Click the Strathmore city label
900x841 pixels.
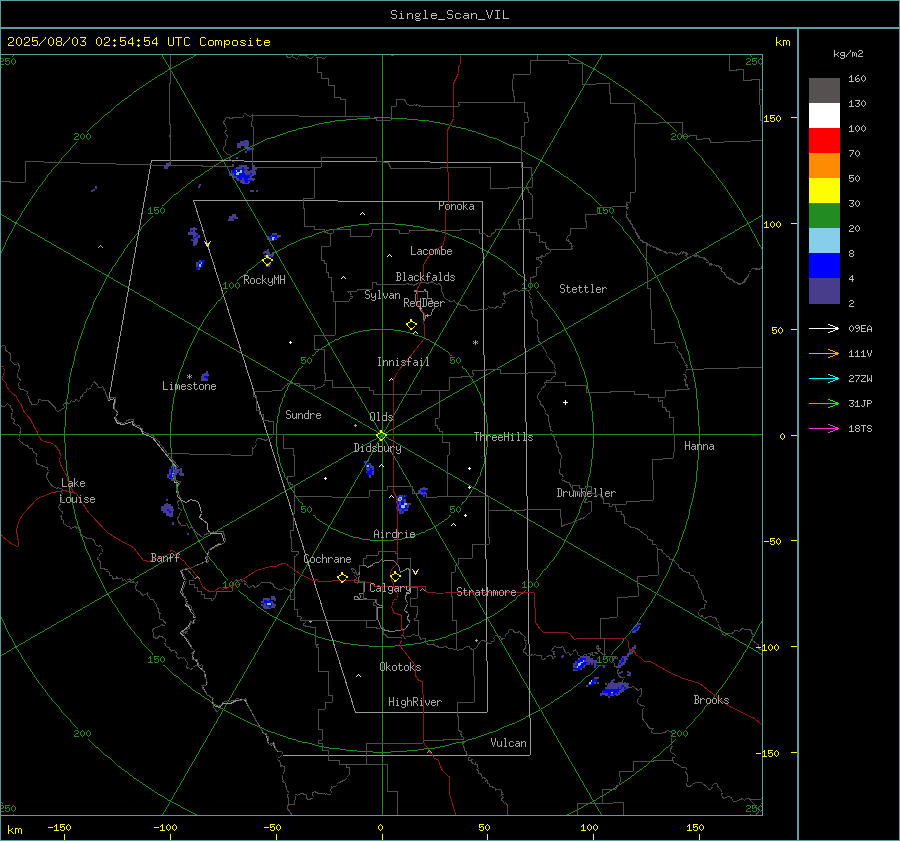tap(486, 592)
